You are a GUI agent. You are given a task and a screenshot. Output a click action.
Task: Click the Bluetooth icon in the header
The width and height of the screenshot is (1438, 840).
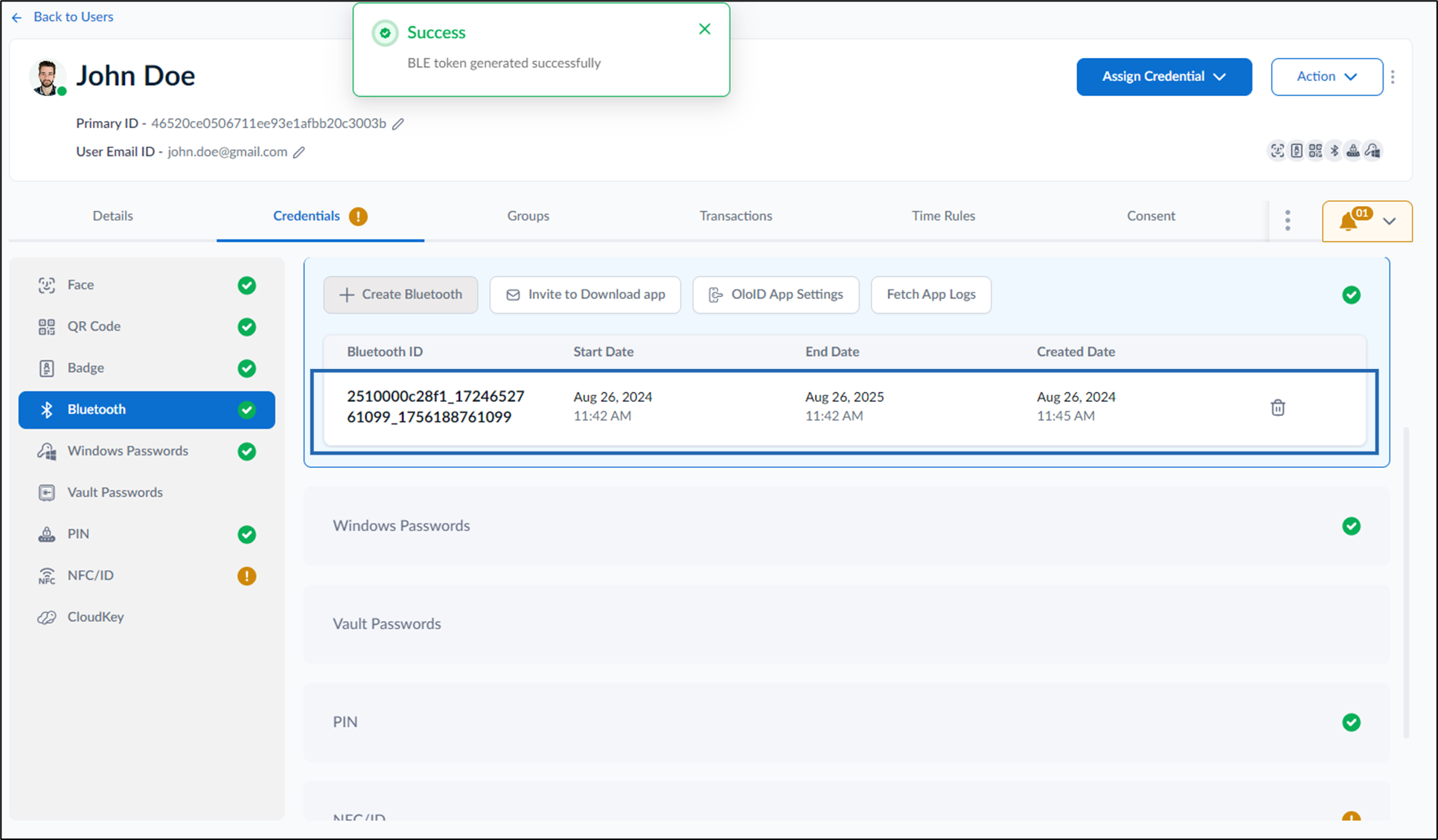(1335, 150)
